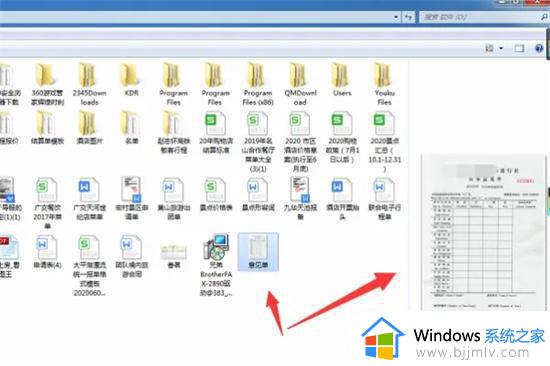This screenshot has height=366, width=550.
Task: Open the 2345Downloads folder
Action: (x=89, y=85)
